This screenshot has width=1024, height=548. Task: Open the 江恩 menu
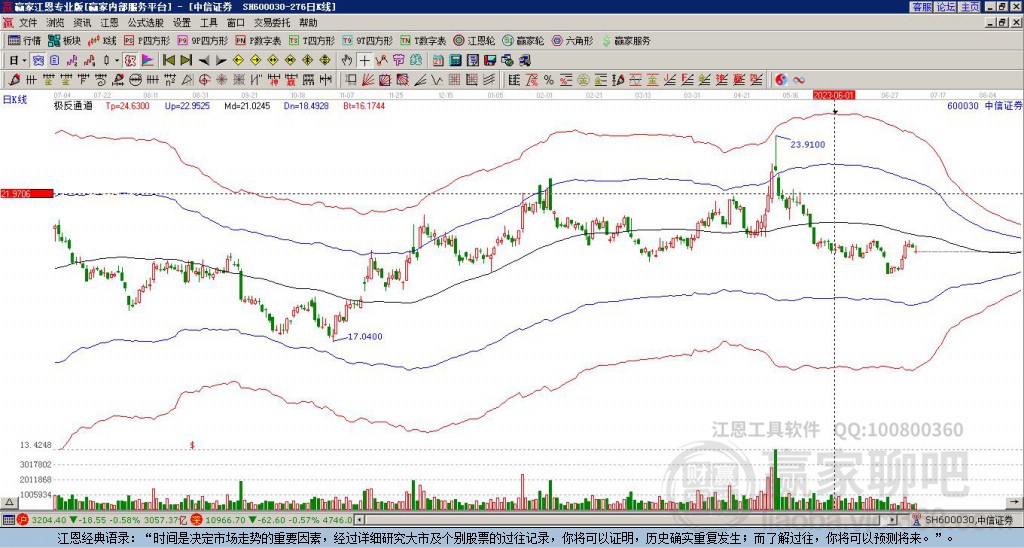click(x=109, y=23)
